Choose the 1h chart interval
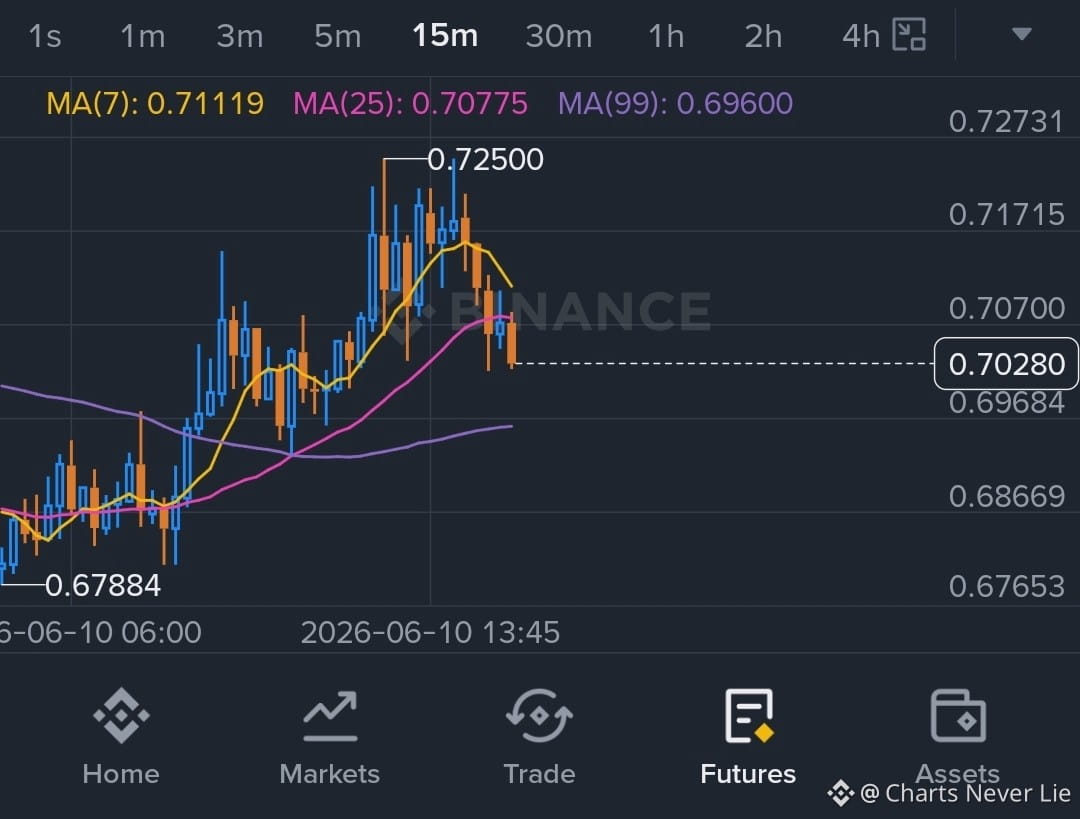The width and height of the screenshot is (1080, 819). pyautogui.click(x=666, y=36)
